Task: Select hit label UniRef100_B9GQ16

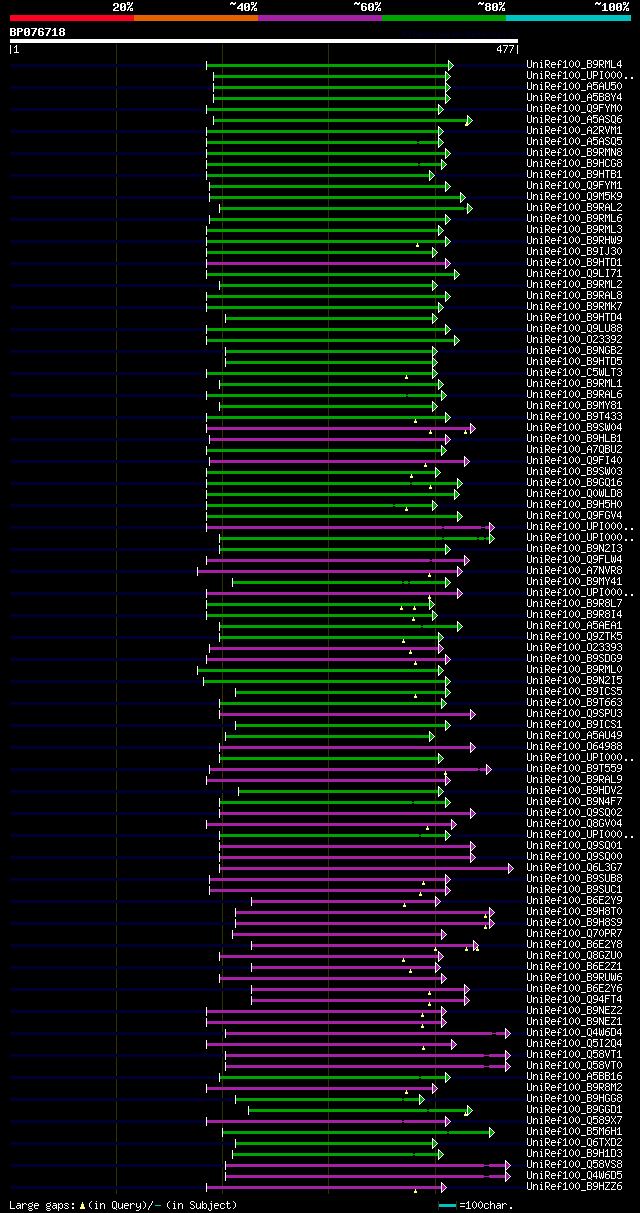Action: coord(574,483)
